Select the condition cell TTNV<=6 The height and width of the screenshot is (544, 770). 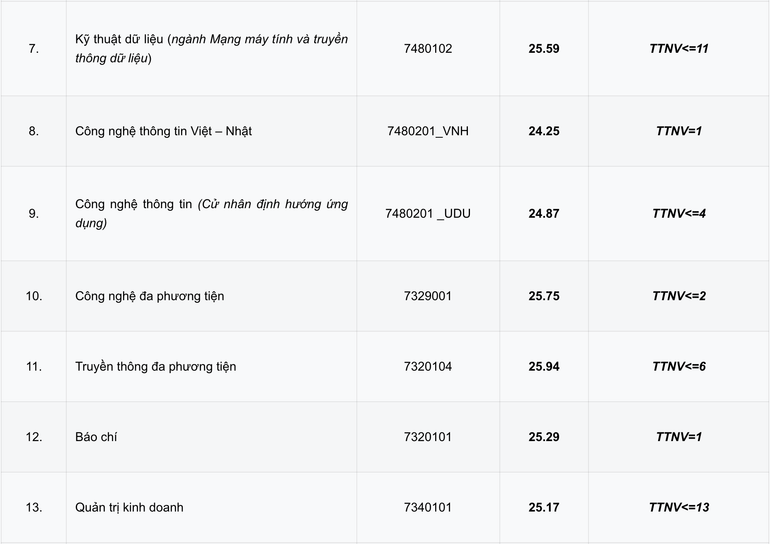[679, 367]
